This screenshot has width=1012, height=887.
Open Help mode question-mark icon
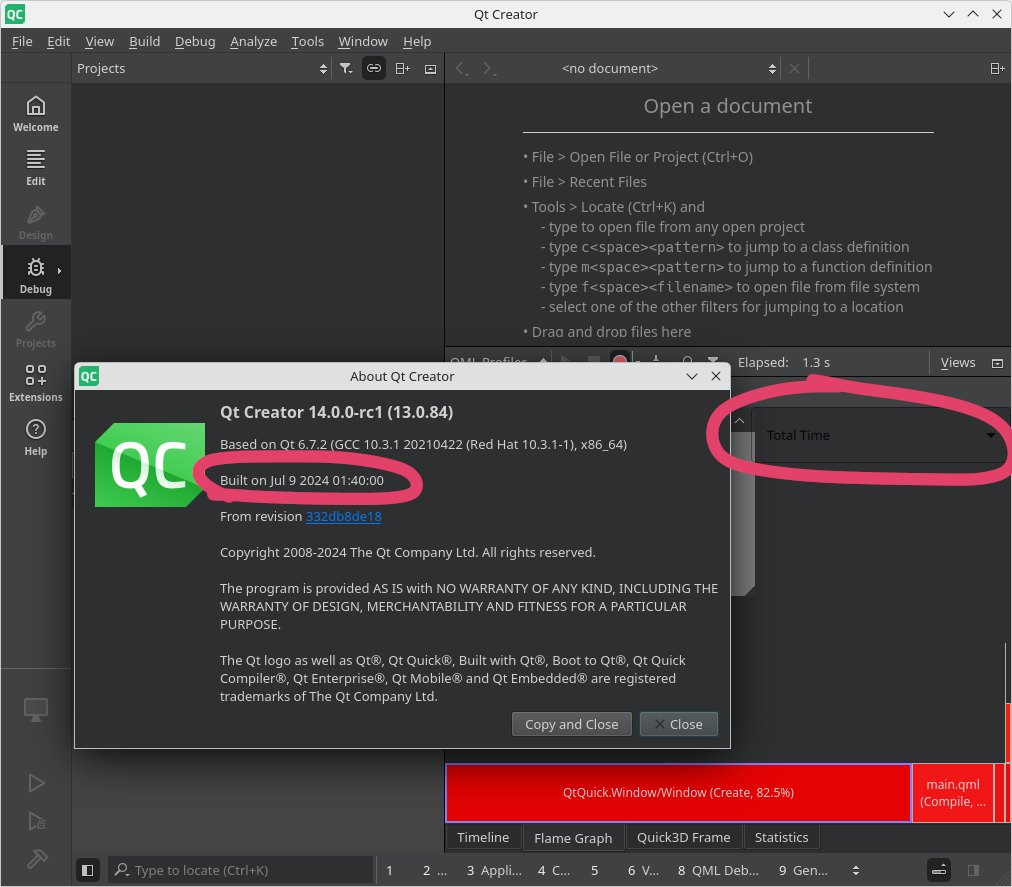[x=35, y=429]
